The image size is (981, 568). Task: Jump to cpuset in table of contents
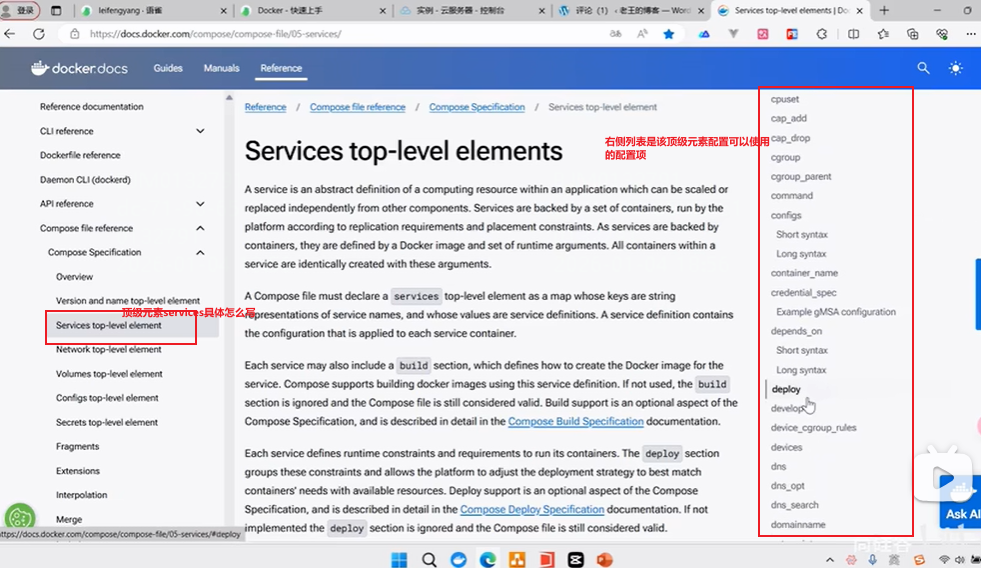pyautogui.click(x=785, y=99)
